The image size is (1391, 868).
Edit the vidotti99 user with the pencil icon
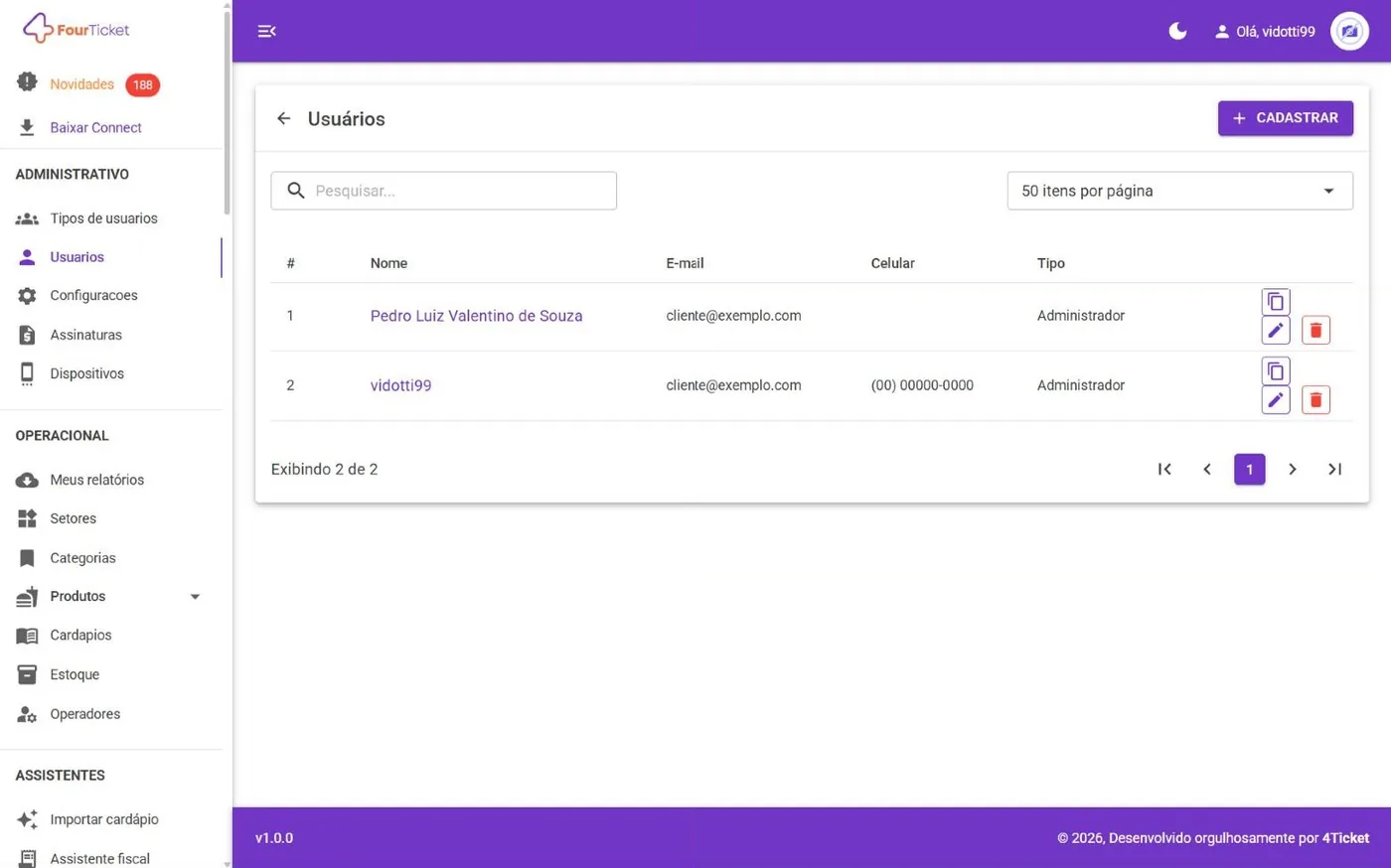(x=1276, y=399)
